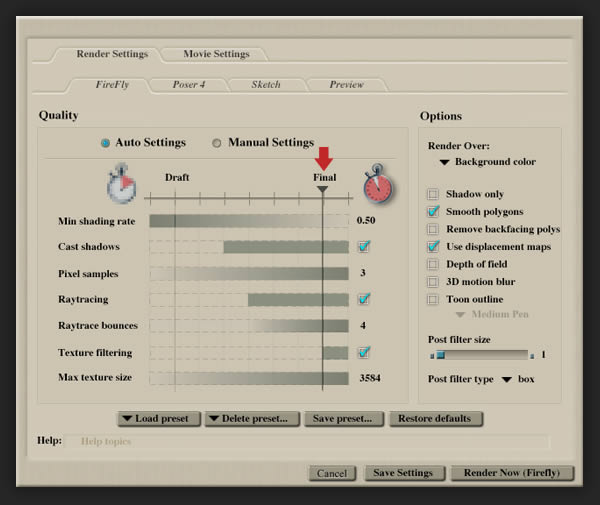Cancel the render settings dialog
The image size is (600, 505).
click(x=332, y=474)
